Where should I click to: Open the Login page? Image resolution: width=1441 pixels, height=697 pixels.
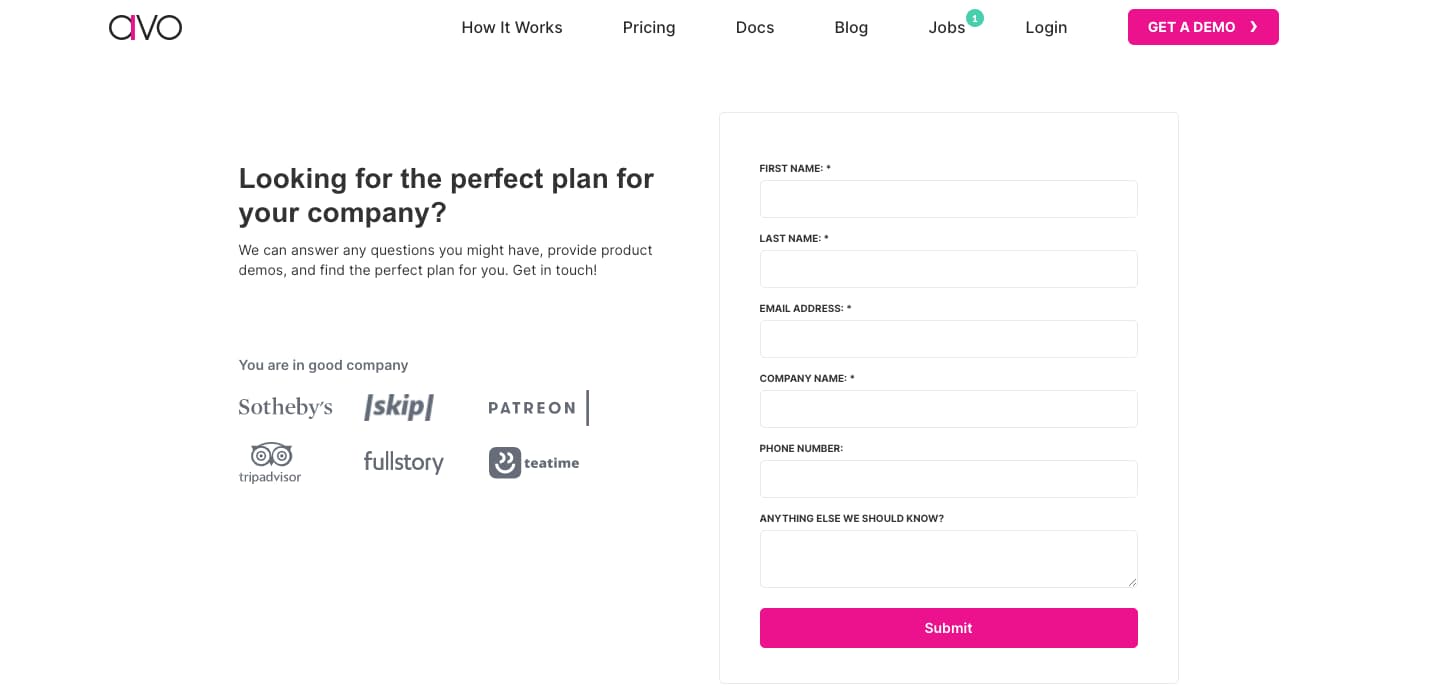tap(1046, 27)
